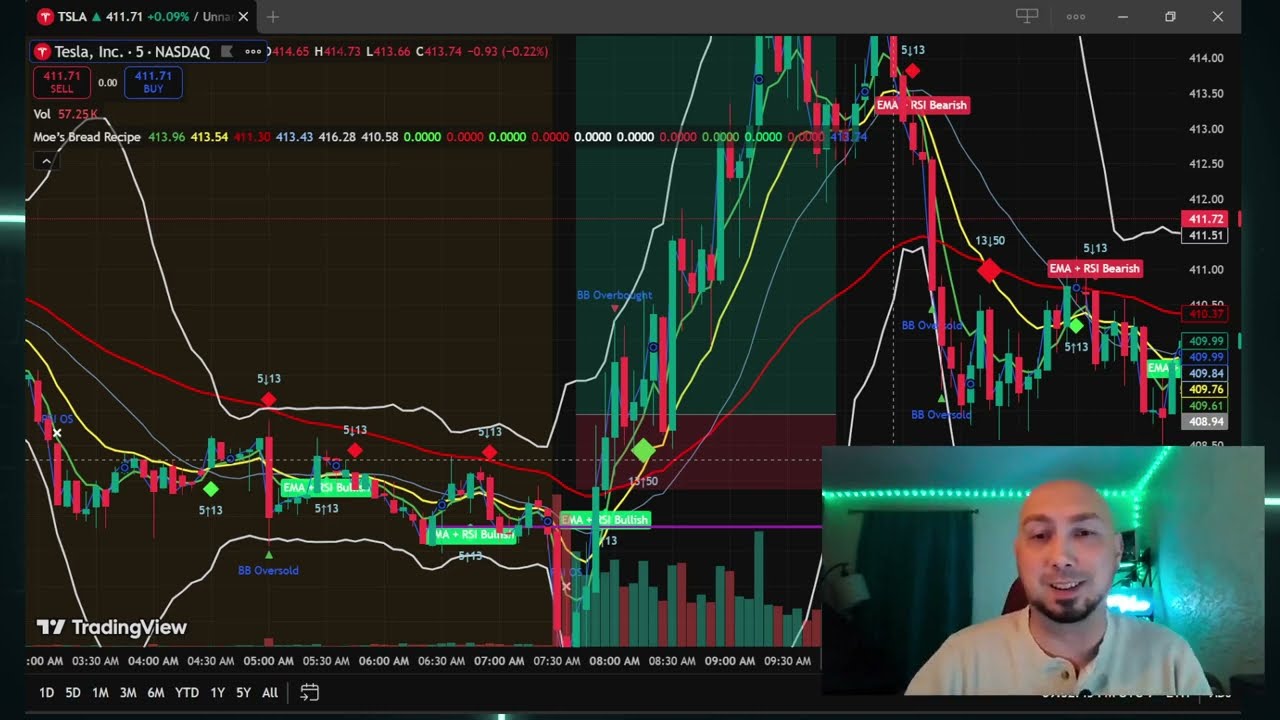Screen dimensions: 1280x720
Task: Click the 13↓50 red diamond marker
Action: 989,270
